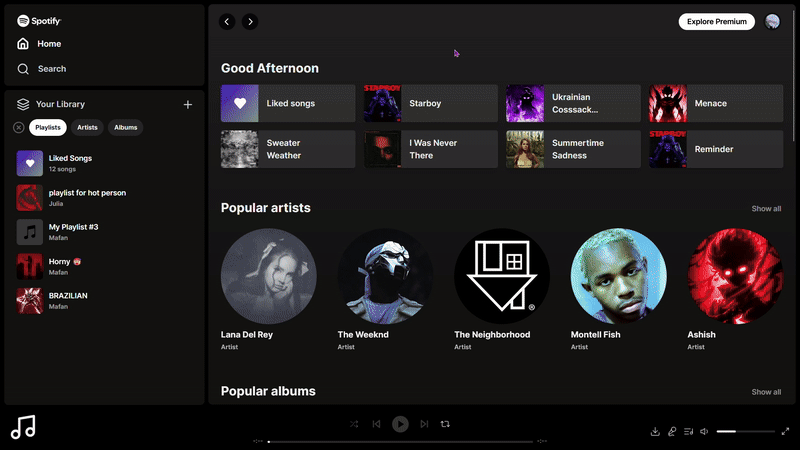
Task: Open the Reminder tile
Action: click(716, 149)
